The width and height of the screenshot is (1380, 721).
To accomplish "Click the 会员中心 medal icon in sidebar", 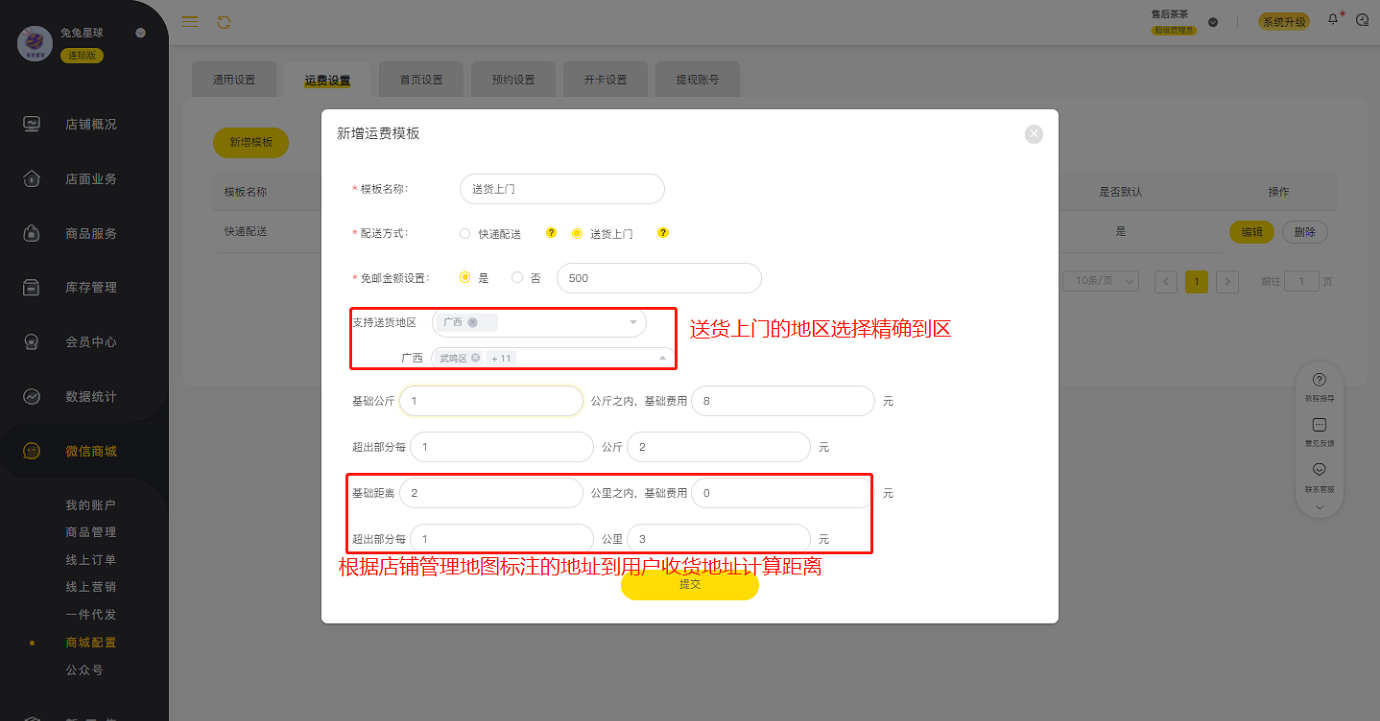I will tap(32, 342).
